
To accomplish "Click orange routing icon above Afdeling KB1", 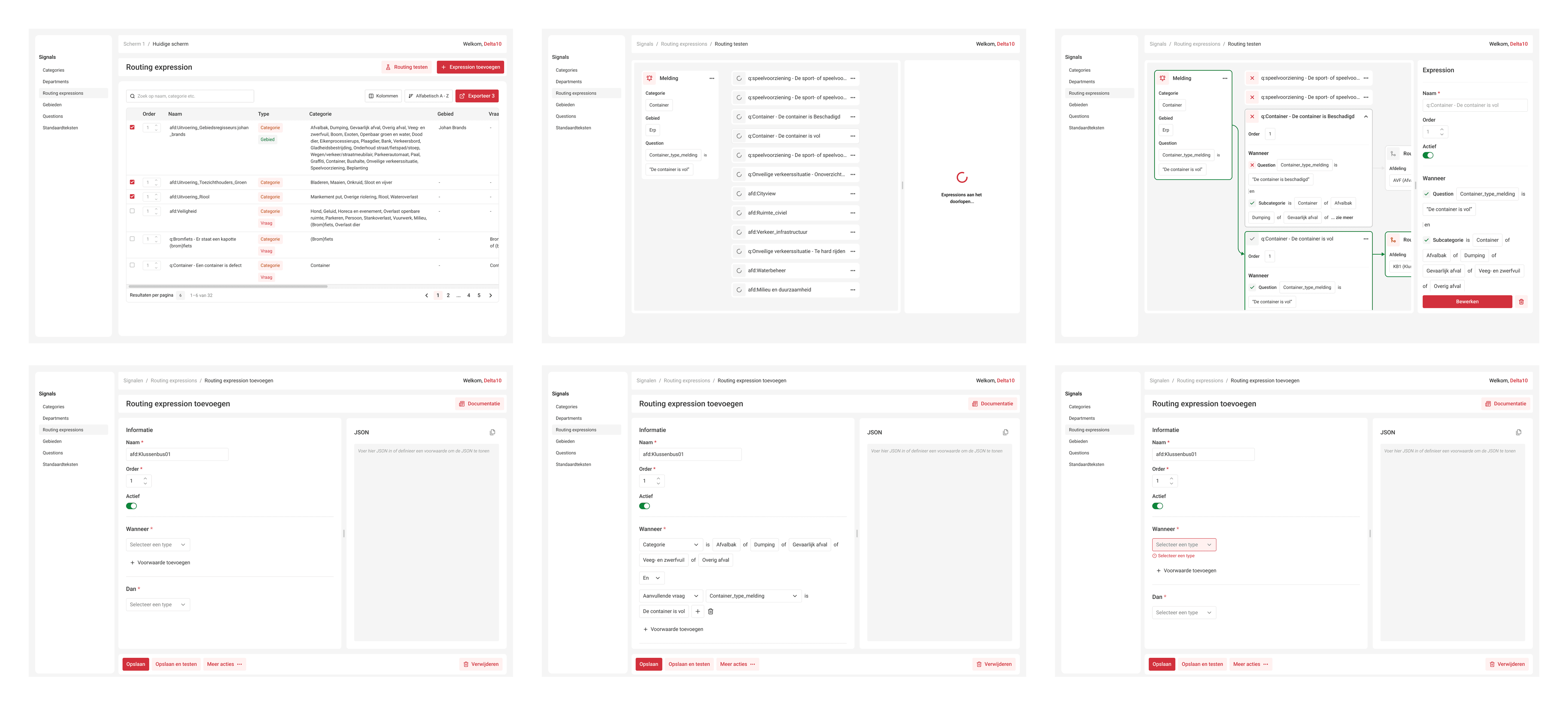I will click(x=1393, y=240).
